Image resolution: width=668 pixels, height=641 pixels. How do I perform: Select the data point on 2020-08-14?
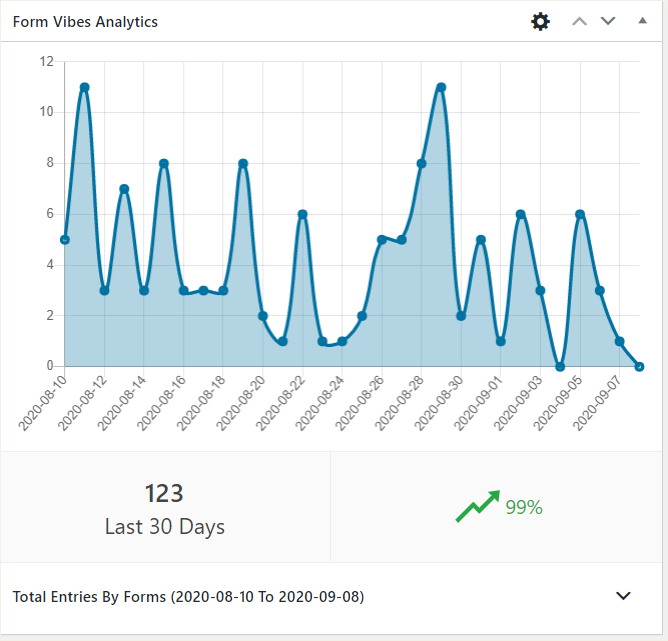click(144, 291)
